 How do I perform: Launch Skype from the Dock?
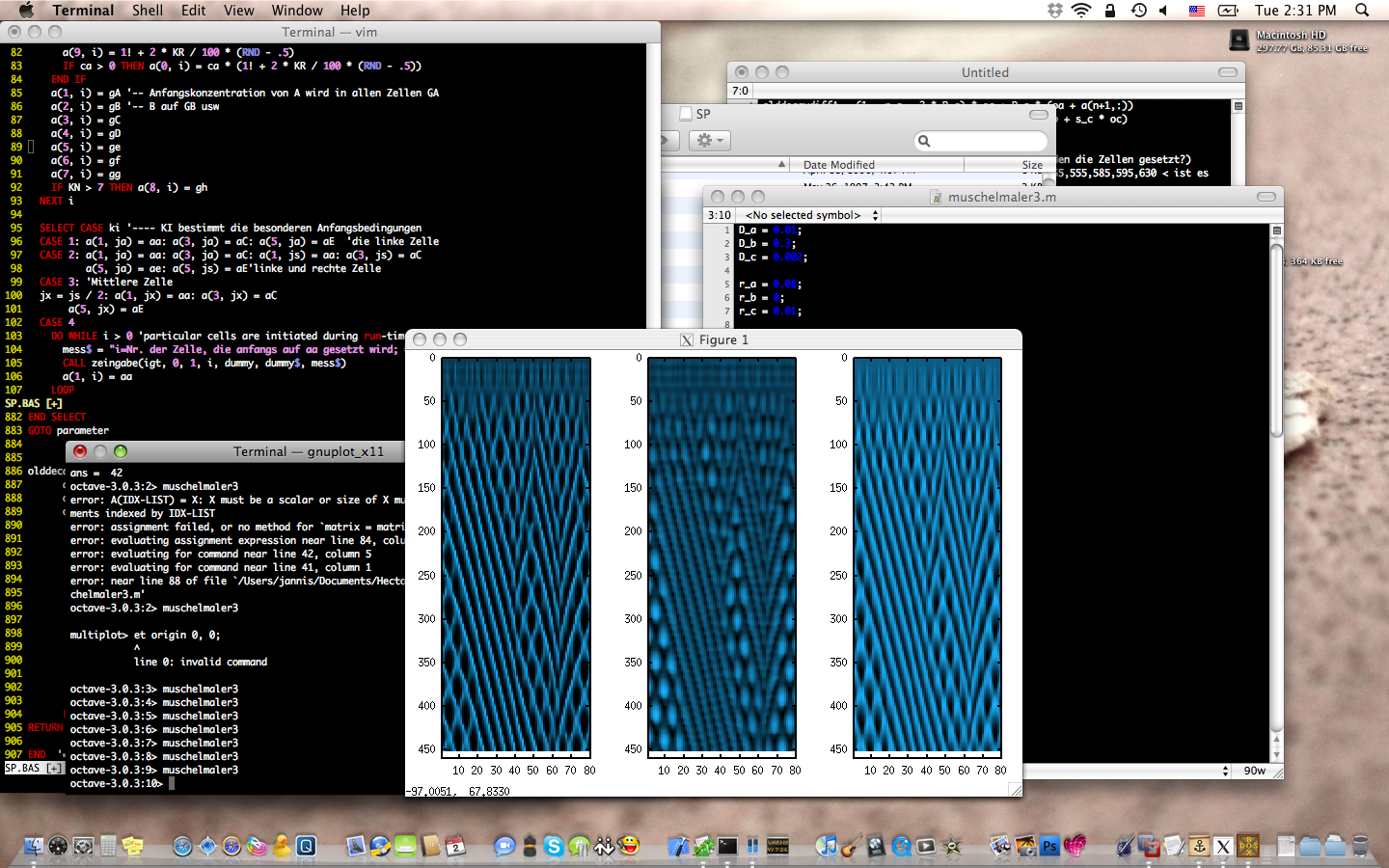554,847
